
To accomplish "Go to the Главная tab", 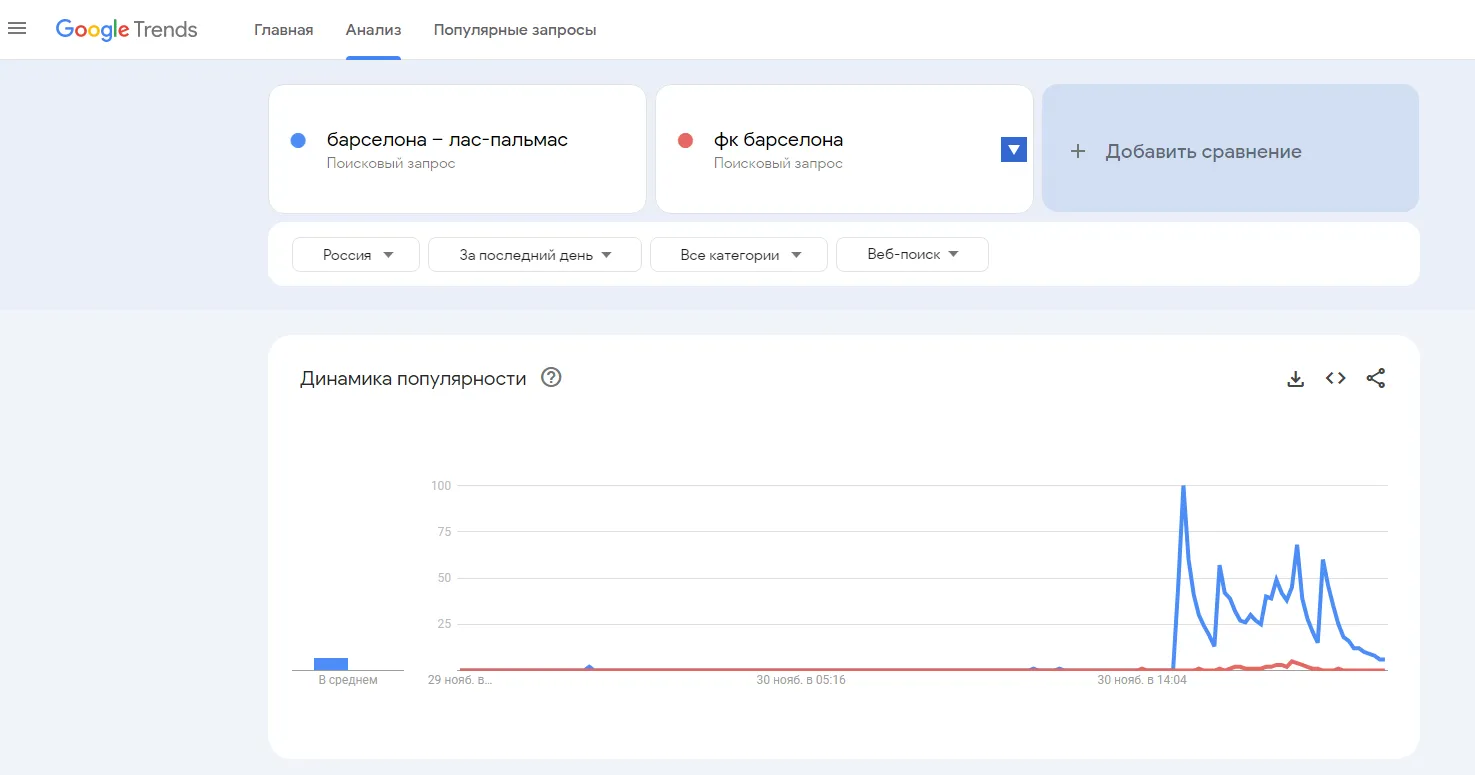I will tap(283, 30).
